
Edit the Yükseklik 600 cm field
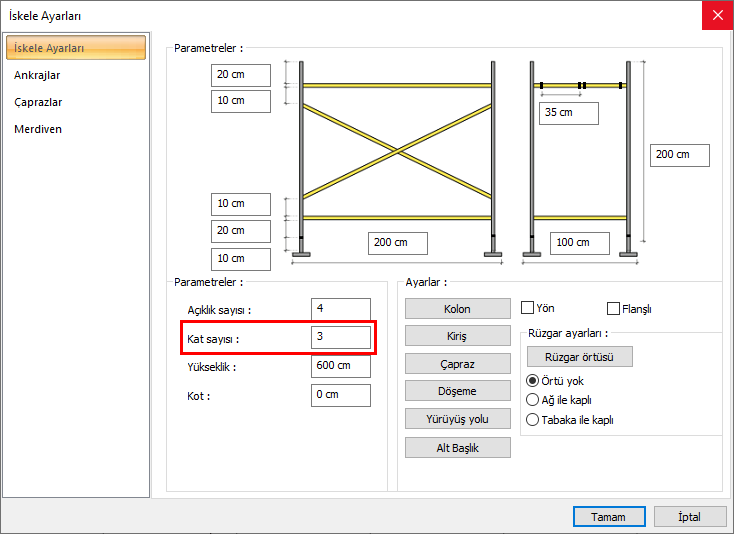click(340, 366)
